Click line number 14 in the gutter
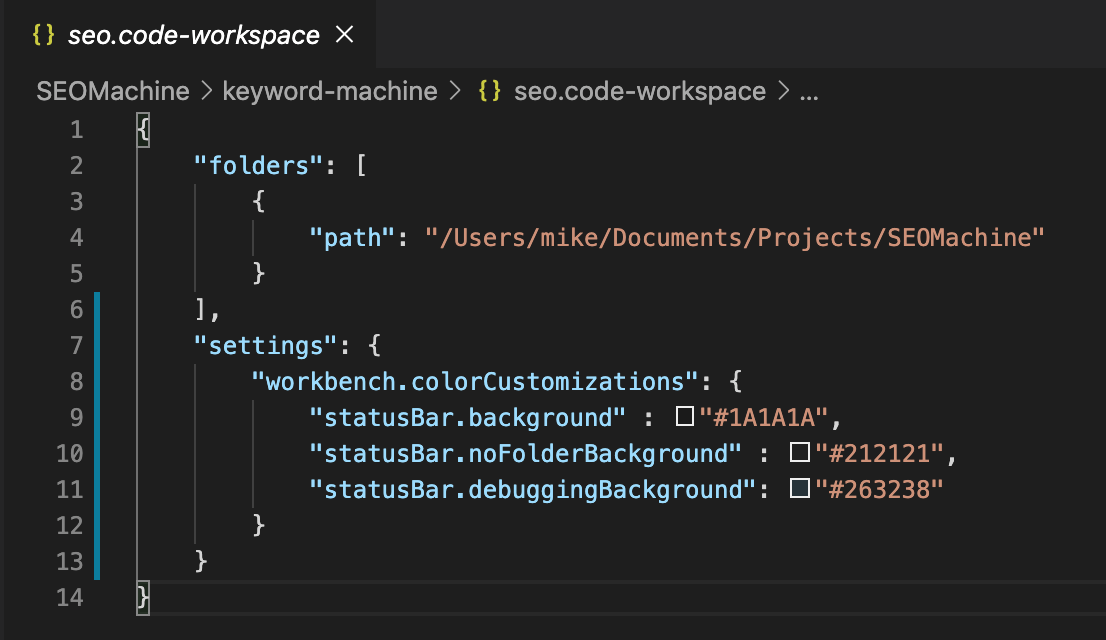Viewport: 1106px width, 640px height. 70,597
